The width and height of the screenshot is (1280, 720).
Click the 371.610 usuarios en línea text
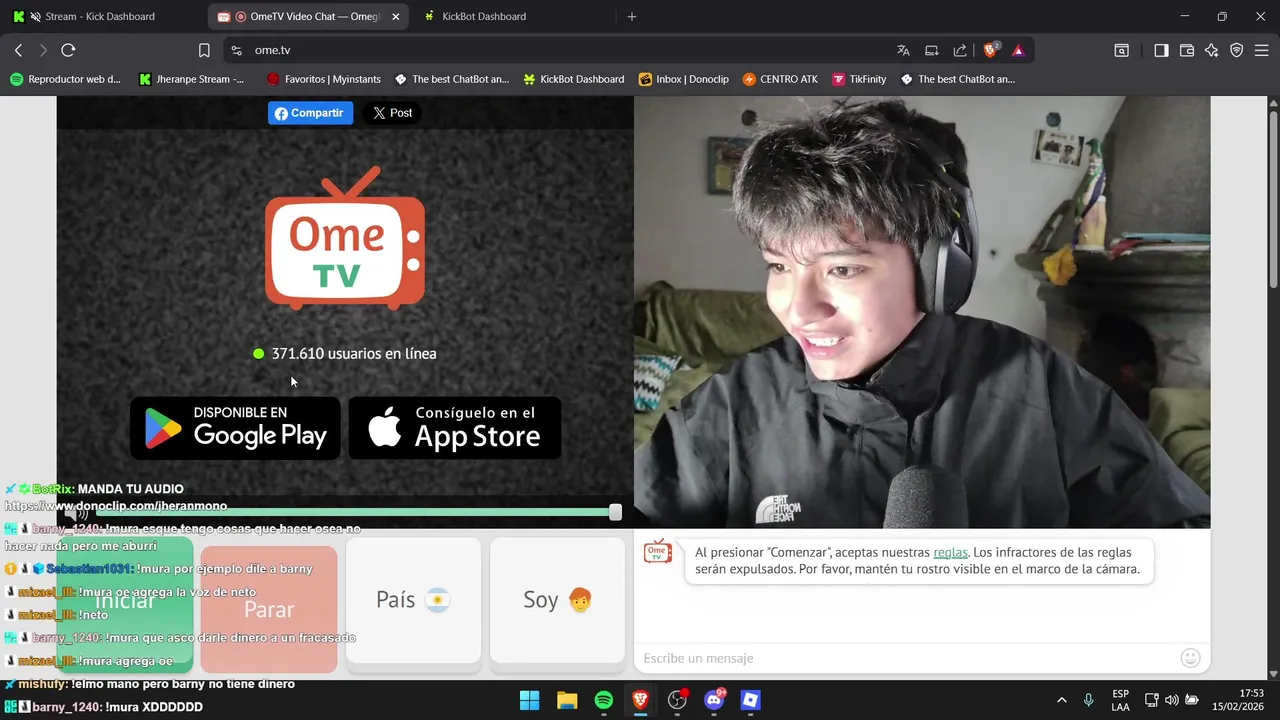pyautogui.click(x=354, y=353)
